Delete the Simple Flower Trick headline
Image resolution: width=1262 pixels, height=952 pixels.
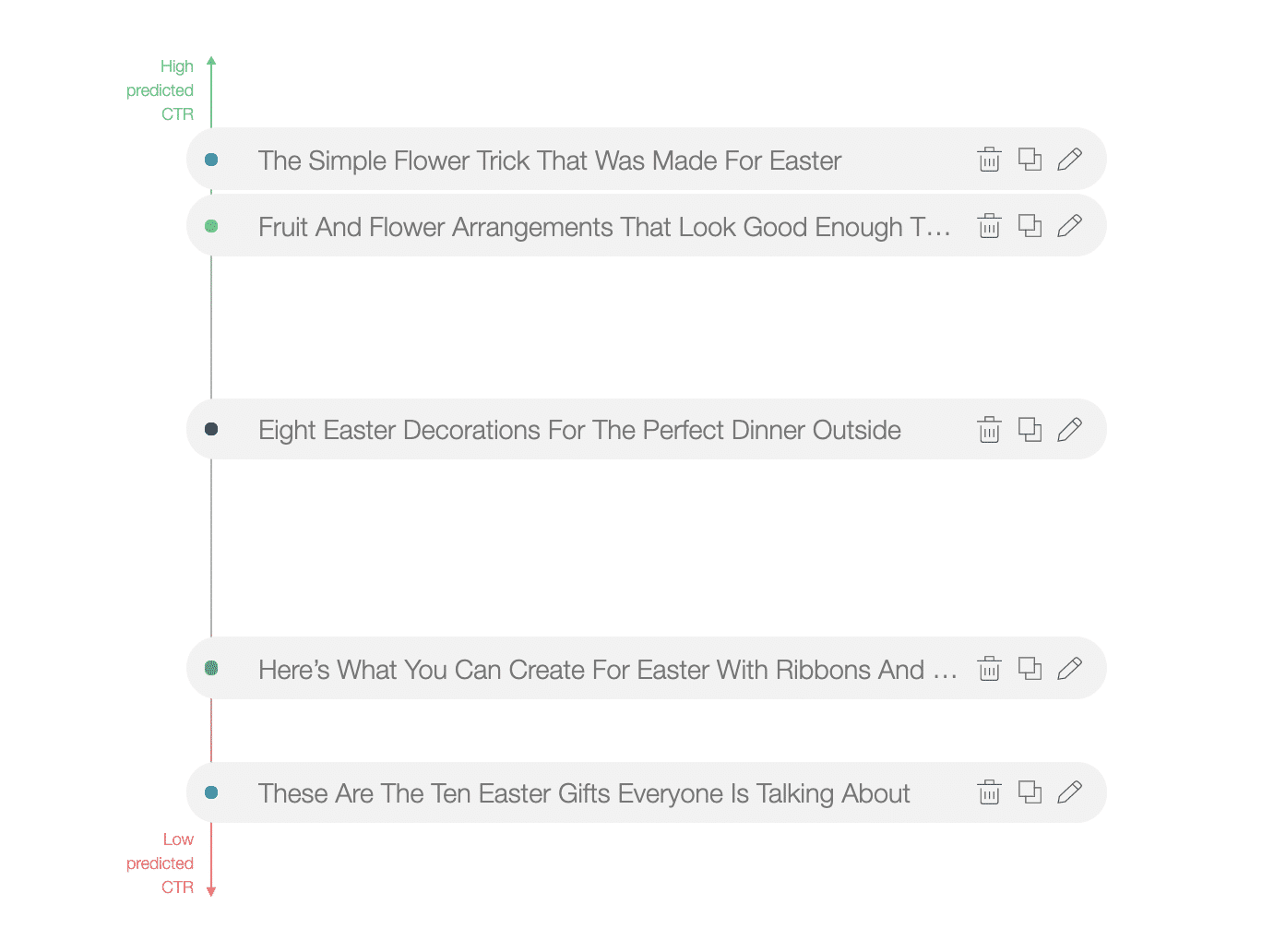point(989,160)
